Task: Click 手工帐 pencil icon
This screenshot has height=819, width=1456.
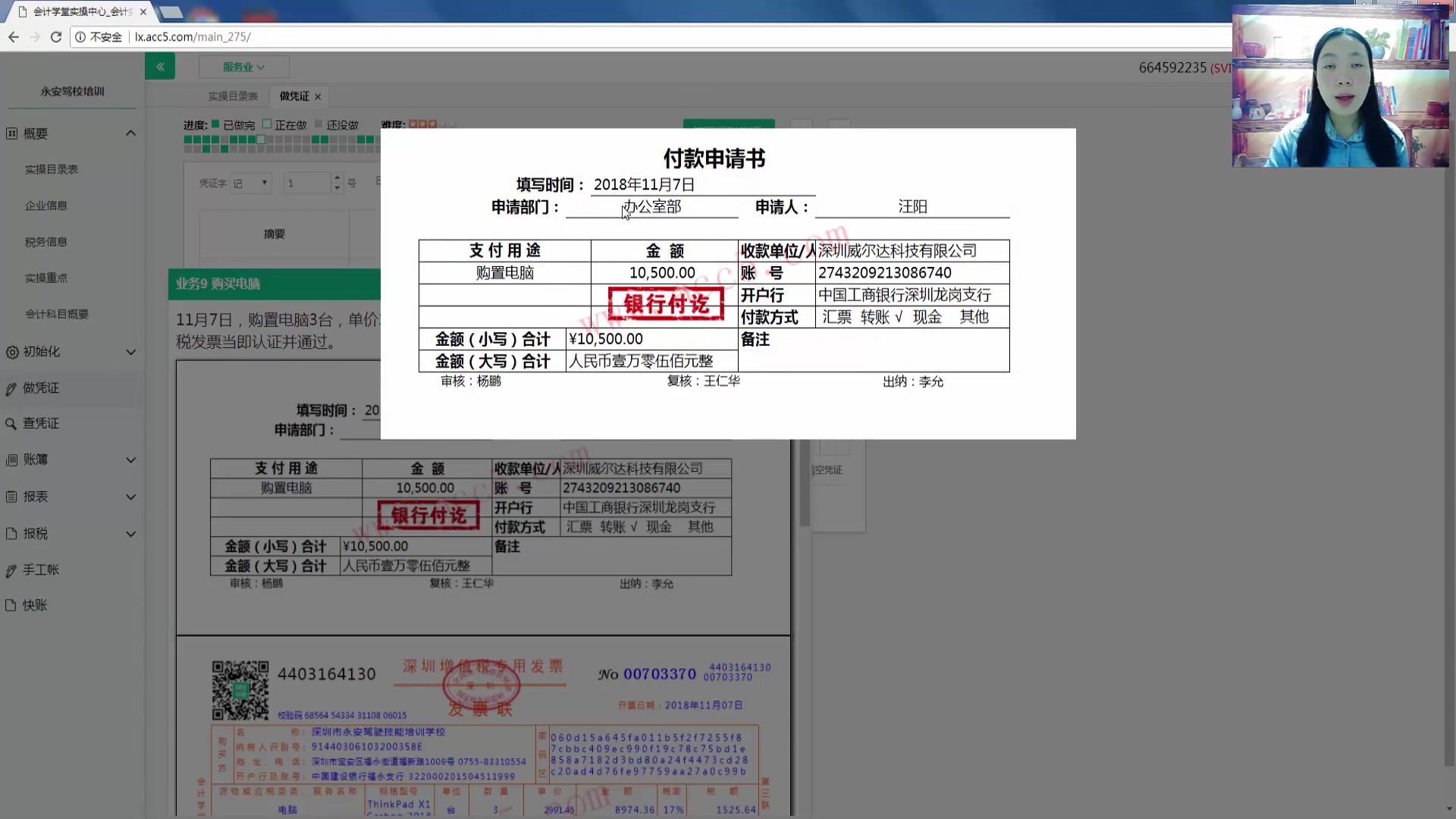Action: click(11, 570)
